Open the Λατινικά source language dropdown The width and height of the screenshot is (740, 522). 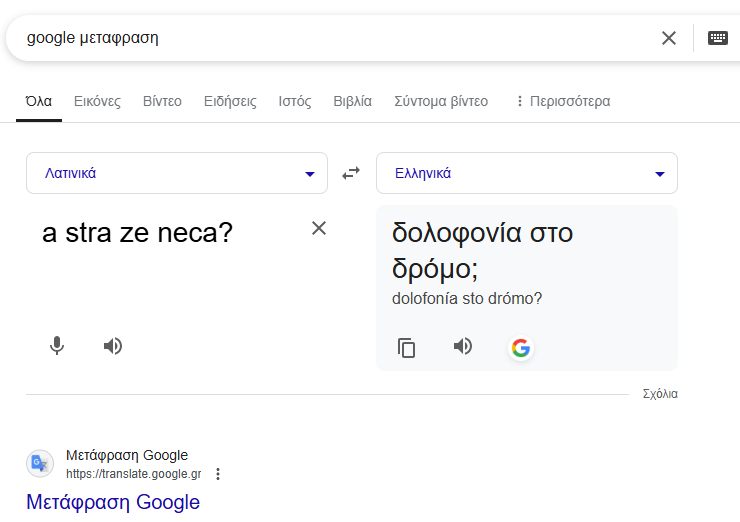(177, 173)
